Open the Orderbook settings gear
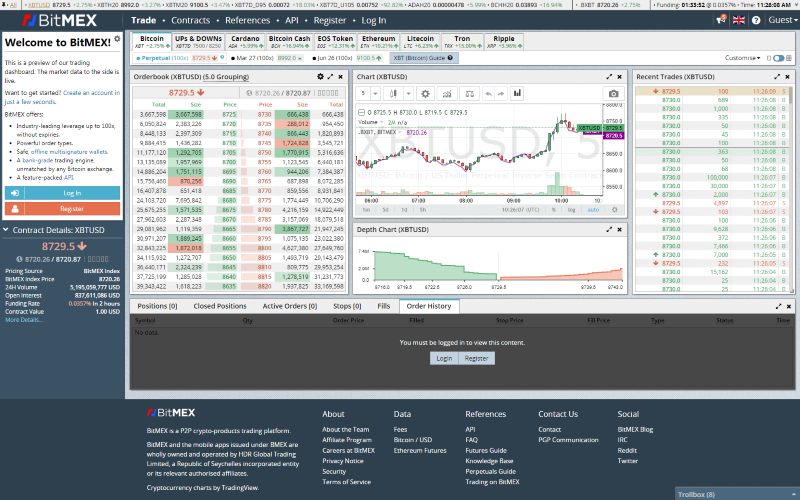This screenshot has height=500, width=800. [320, 77]
